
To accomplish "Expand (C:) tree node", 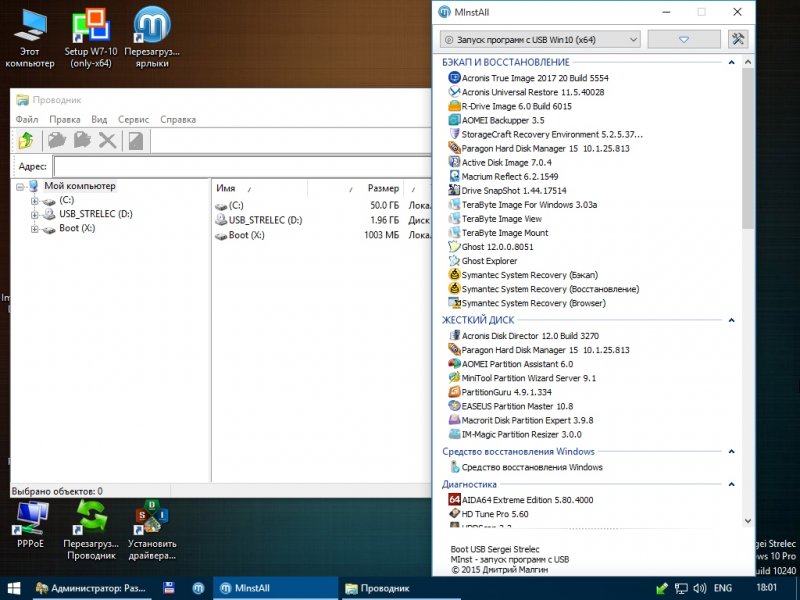I will [x=34, y=201].
